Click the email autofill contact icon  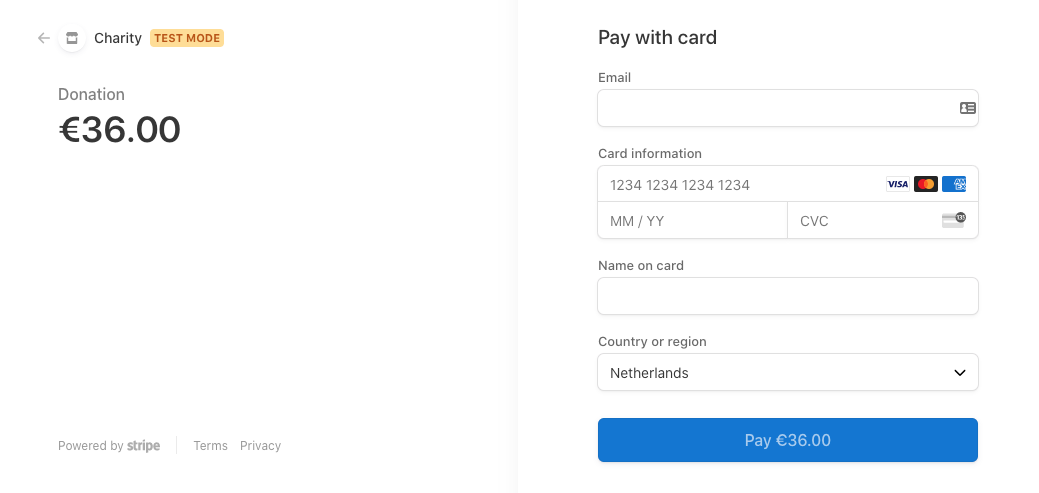(967, 108)
